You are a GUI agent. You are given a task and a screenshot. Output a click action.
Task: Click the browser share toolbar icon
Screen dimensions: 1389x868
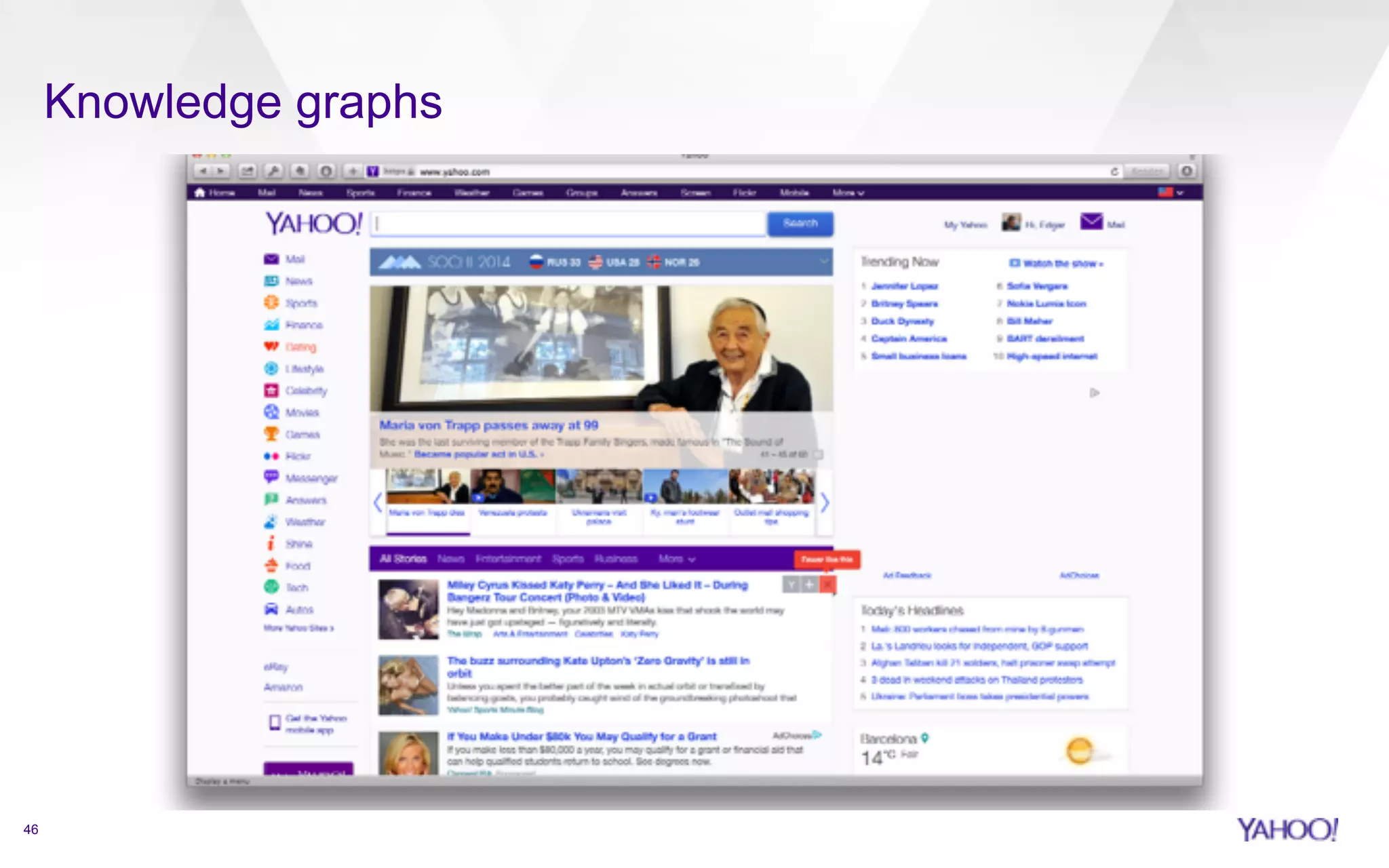click(248, 172)
